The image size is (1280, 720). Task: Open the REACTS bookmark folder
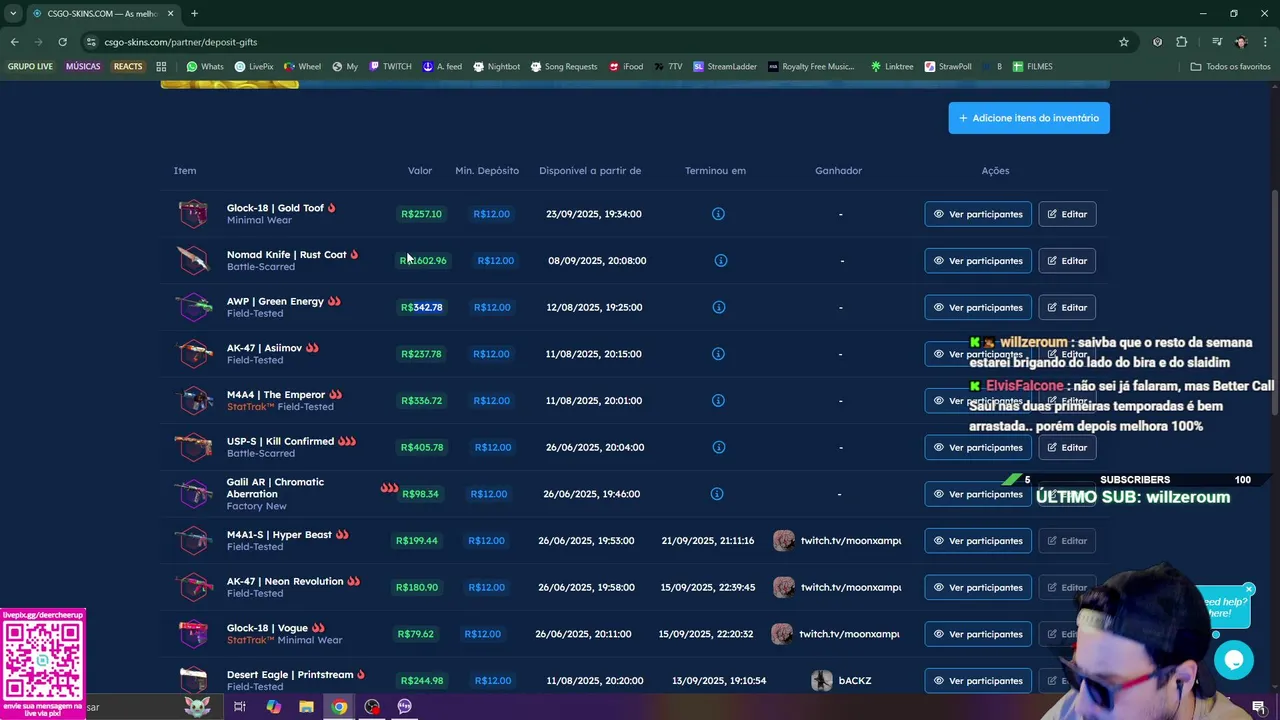(x=128, y=67)
